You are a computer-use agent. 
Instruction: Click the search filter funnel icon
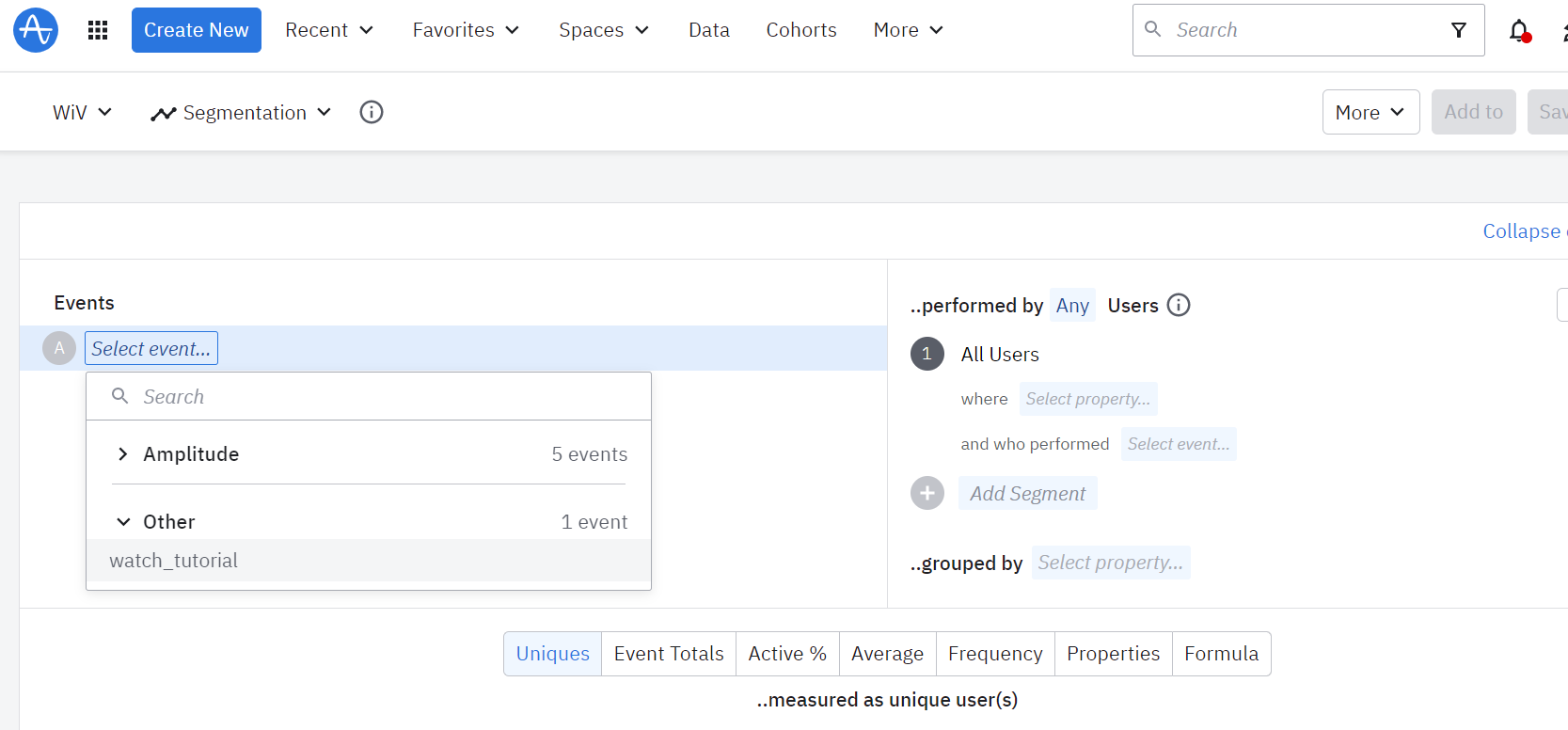pos(1459,30)
